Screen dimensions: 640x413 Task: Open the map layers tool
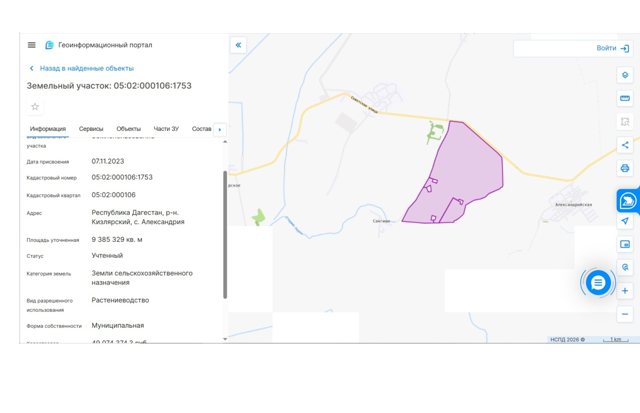pyautogui.click(x=624, y=75)
